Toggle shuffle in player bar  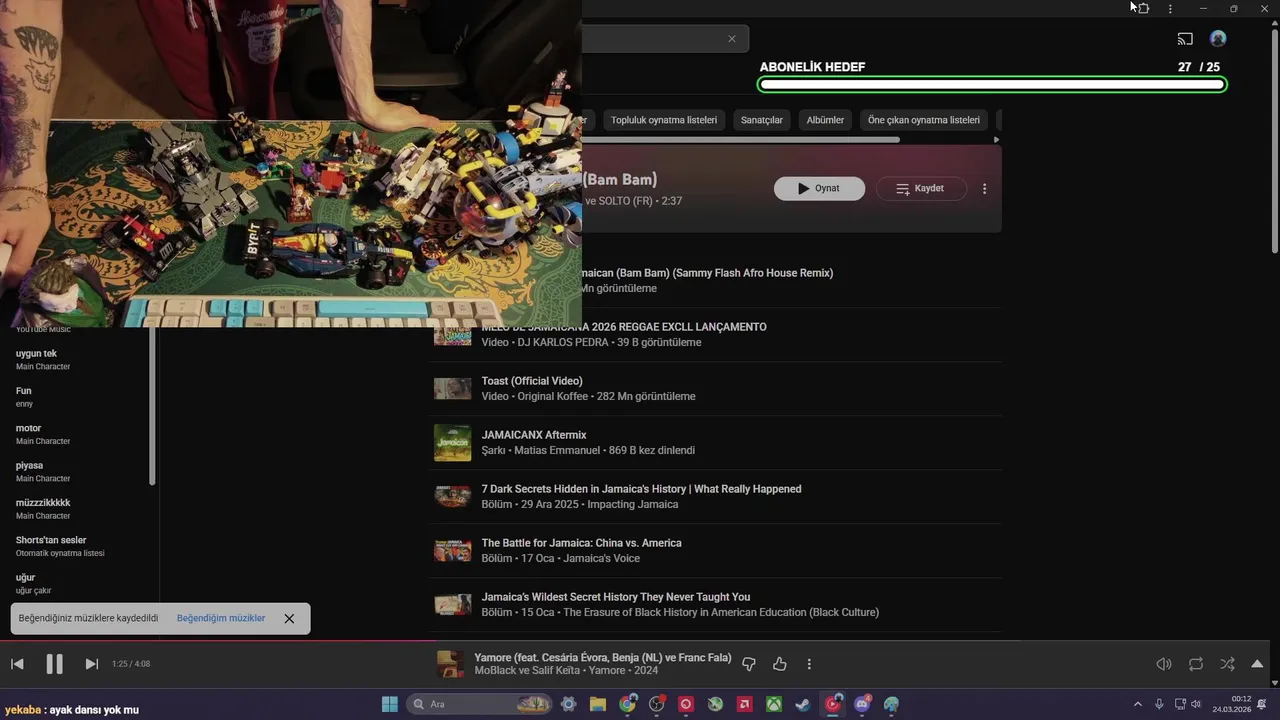tap(1227, 664)
